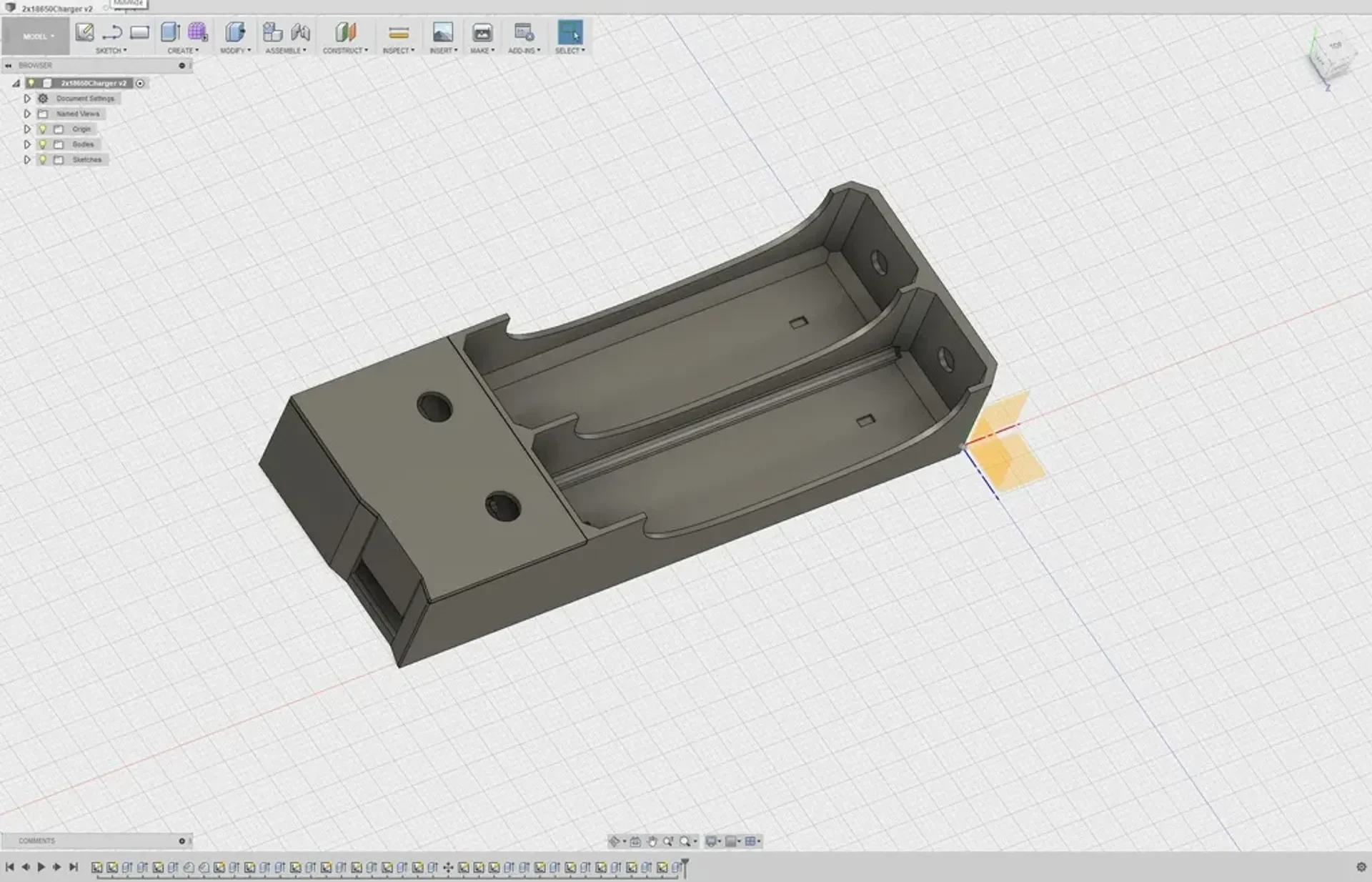The image size is (1372, 882).
Task: Open the CREATE menu
Action: click(183, 51)
